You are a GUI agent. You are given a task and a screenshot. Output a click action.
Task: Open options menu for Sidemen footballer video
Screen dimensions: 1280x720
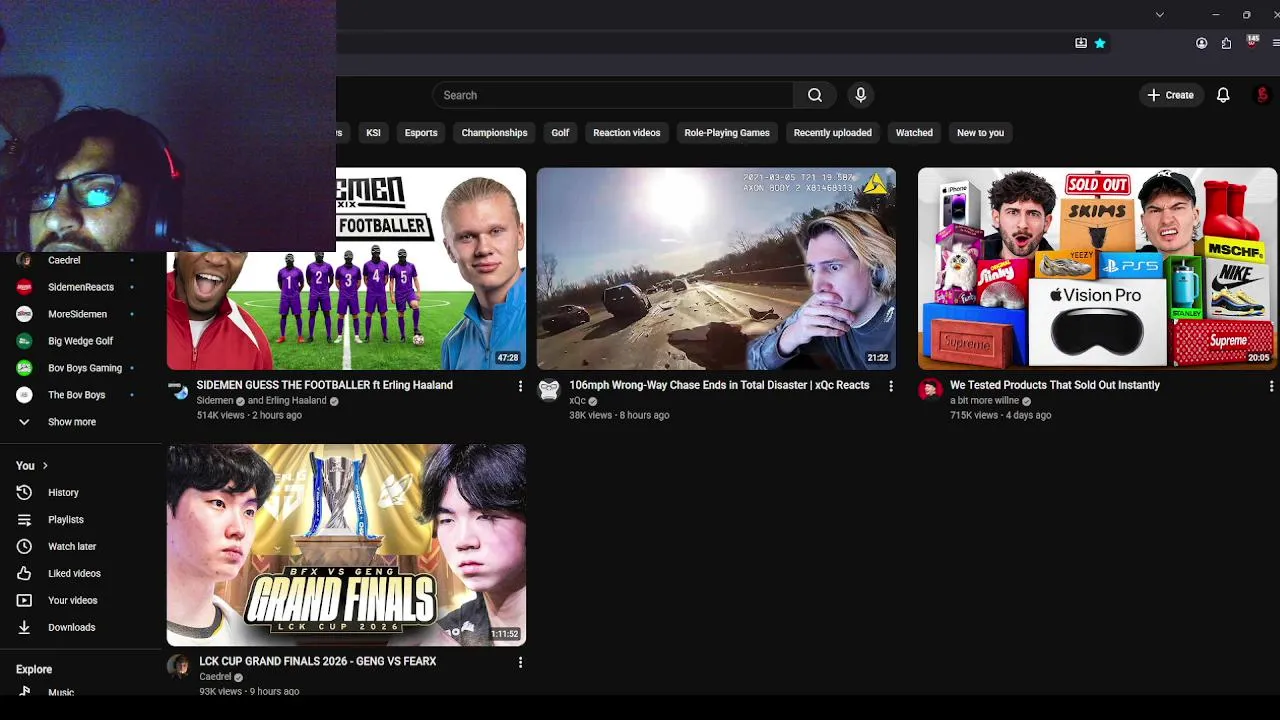point(520,386)
